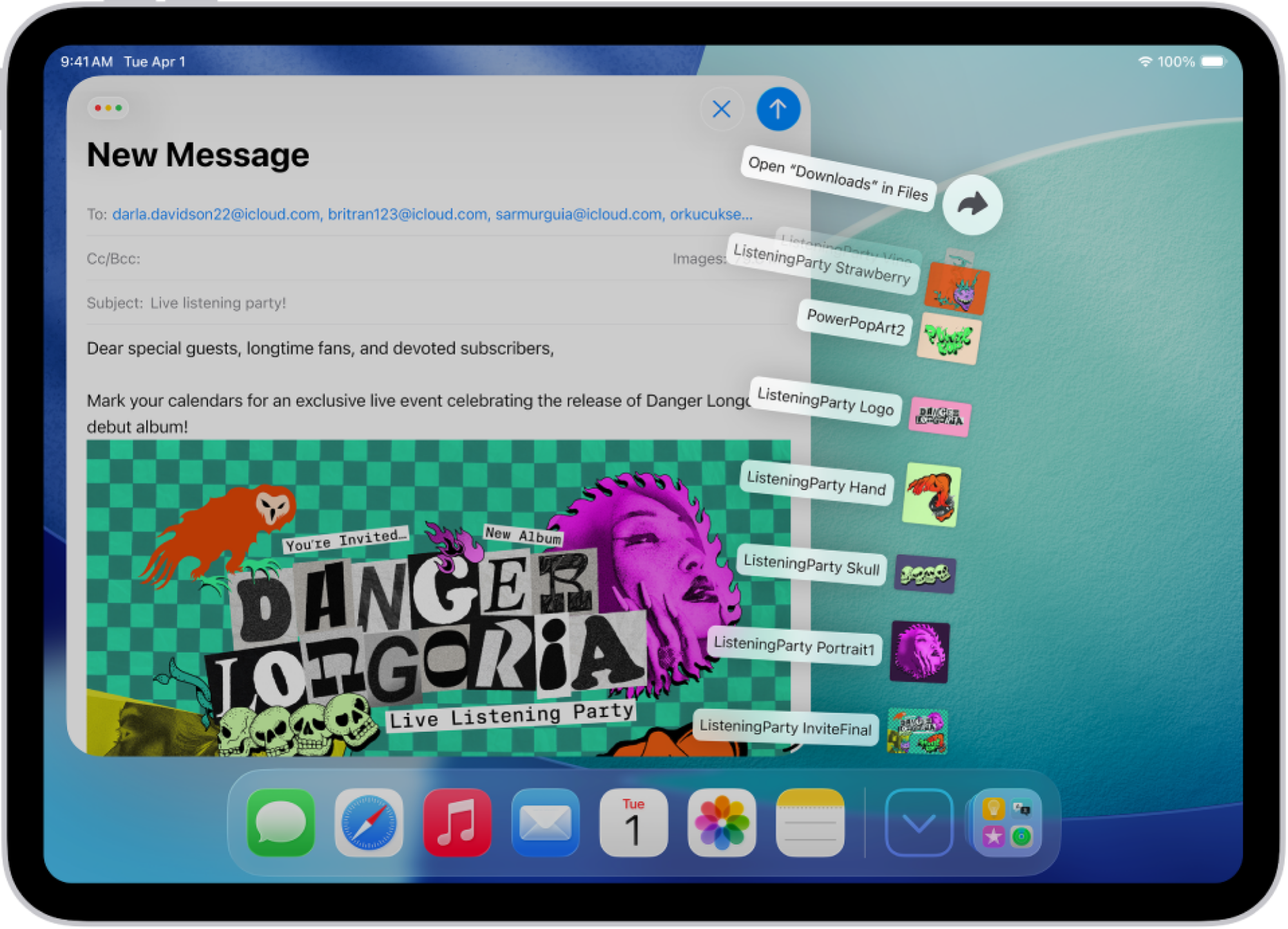
Task: Expand the Cc/Bcc field
Action: (113, 259)
